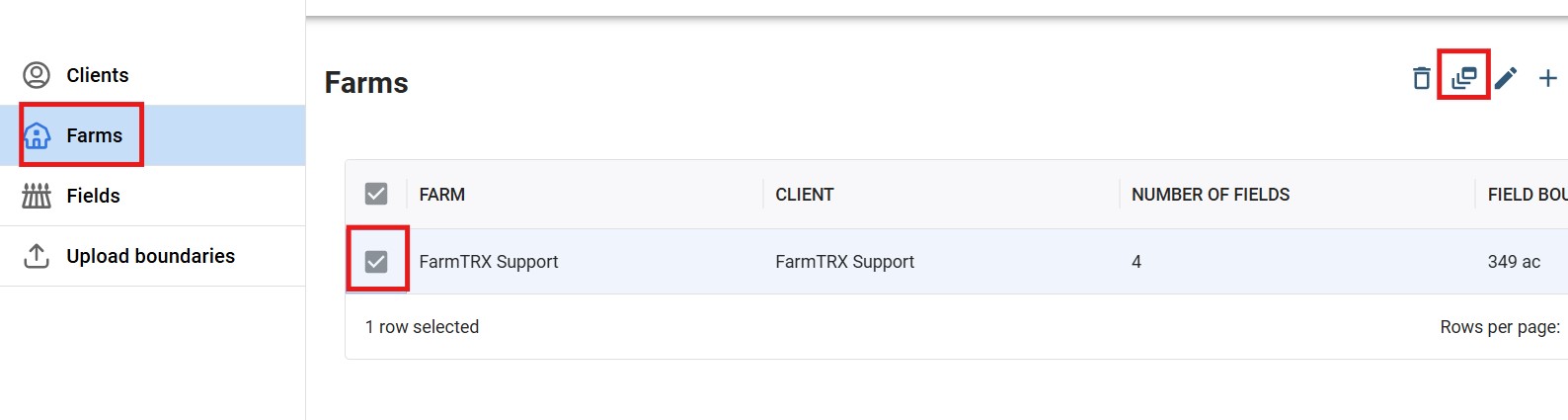
Task: Edit selected farm with pencil icon
Action: (1506, 78)
